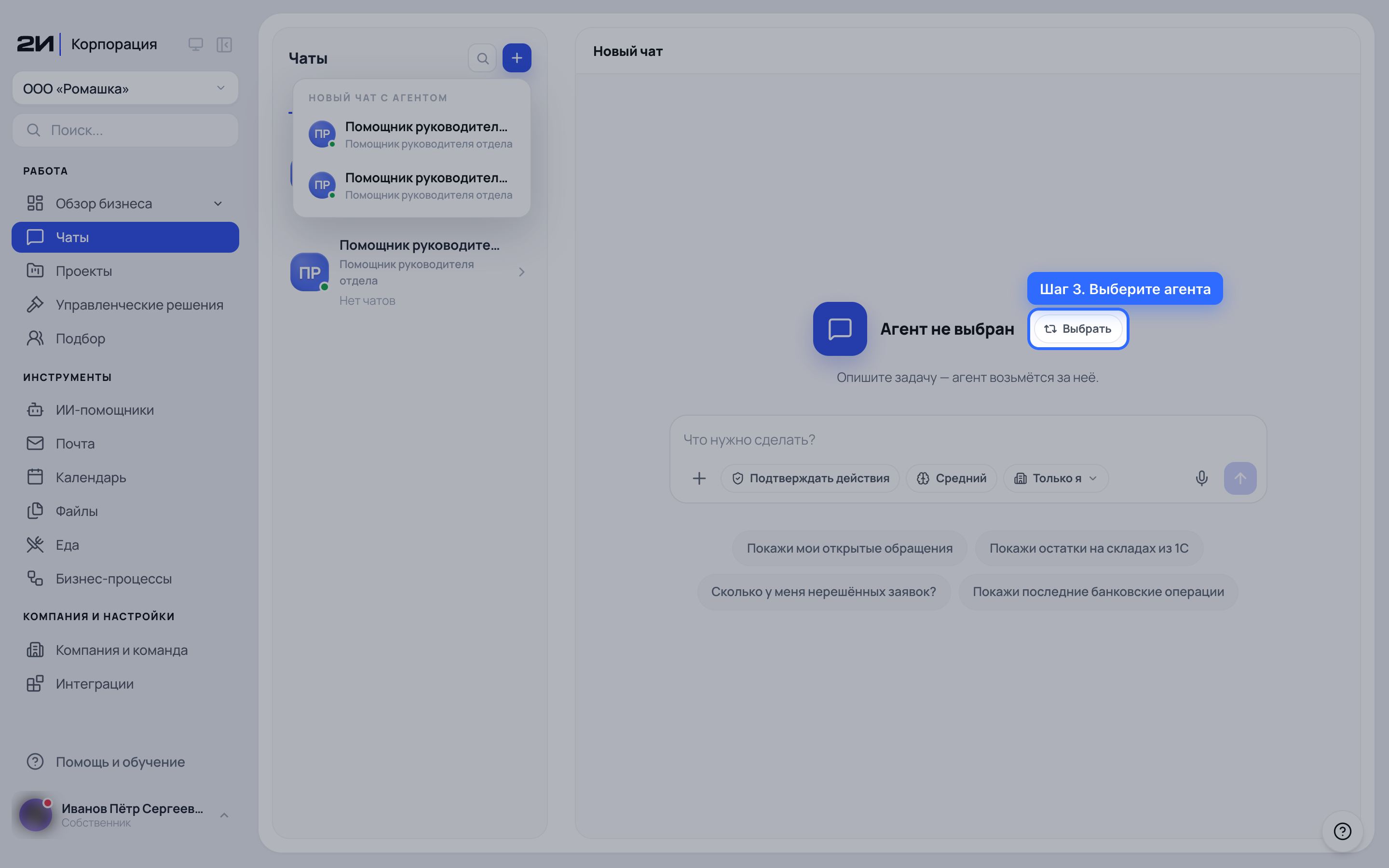Click the send arrow button
Viewport: 1389px width, 868px height.
1240,478
